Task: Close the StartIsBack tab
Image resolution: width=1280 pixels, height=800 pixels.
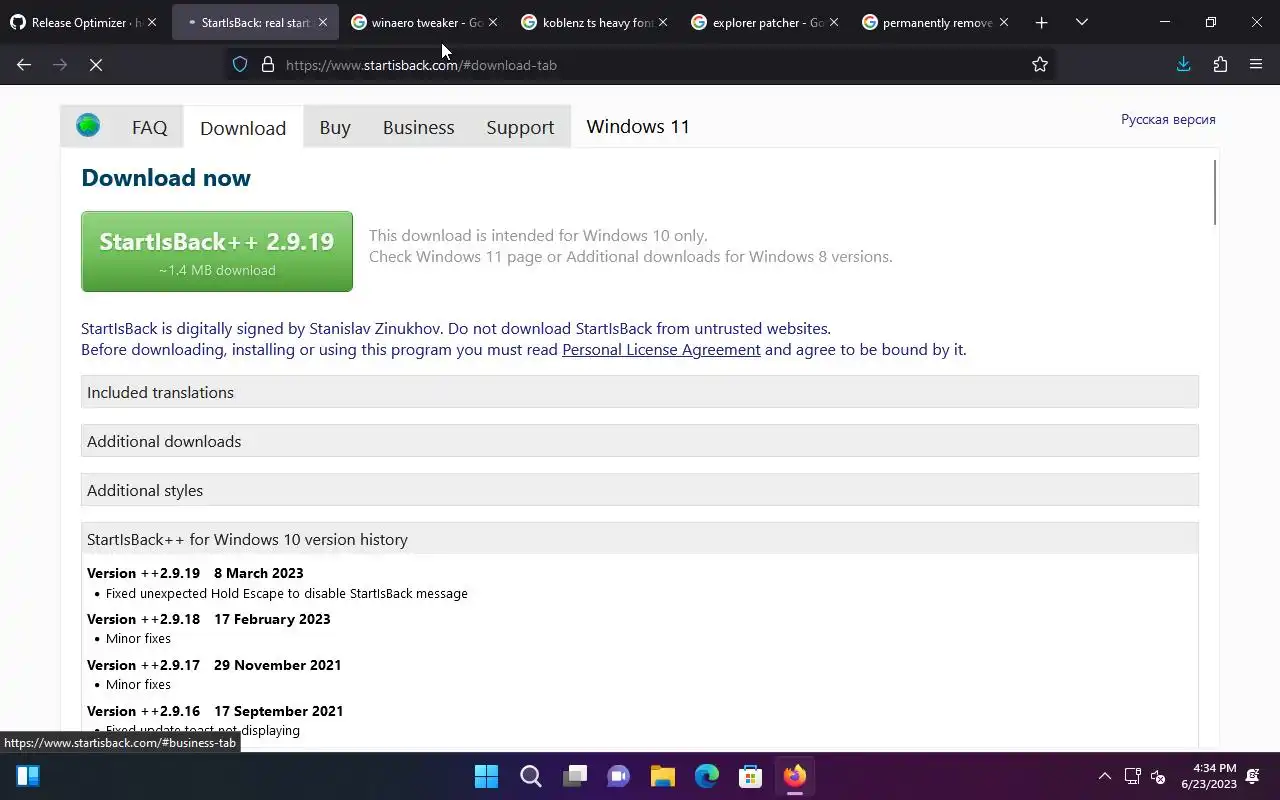Action: [x=322, y=22]
